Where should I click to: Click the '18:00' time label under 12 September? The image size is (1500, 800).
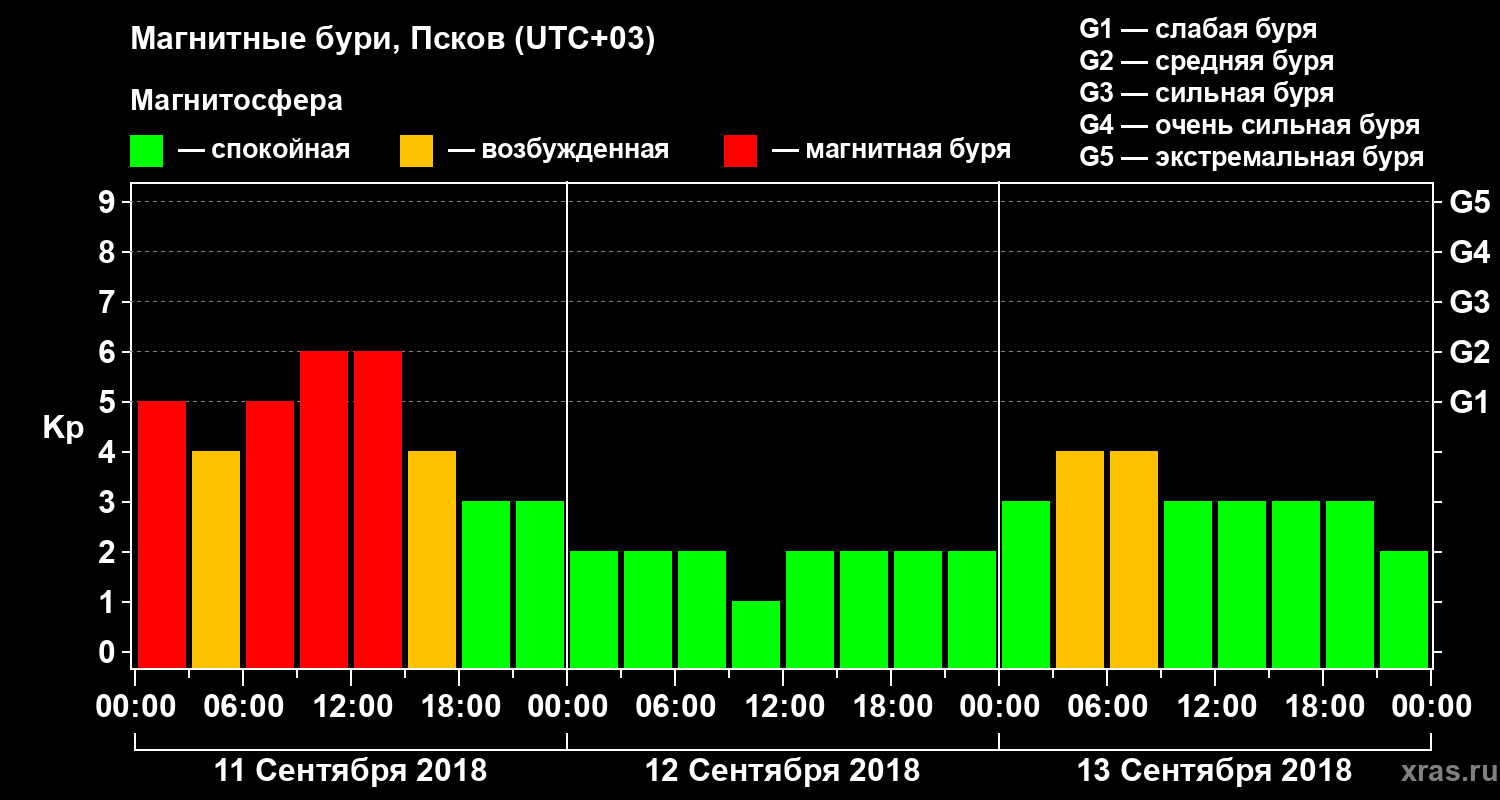pos(891,707)
